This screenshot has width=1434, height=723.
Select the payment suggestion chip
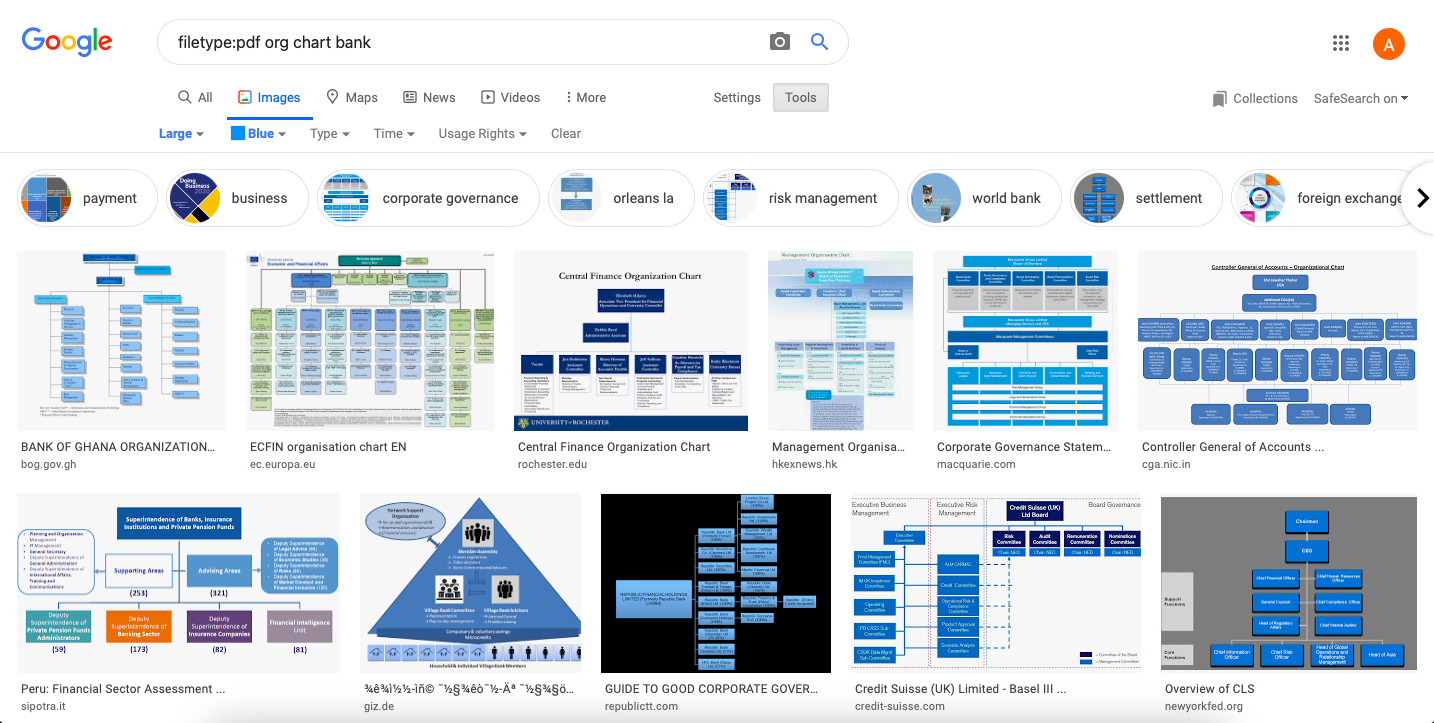pyautogui.click(x=88, y=198)
